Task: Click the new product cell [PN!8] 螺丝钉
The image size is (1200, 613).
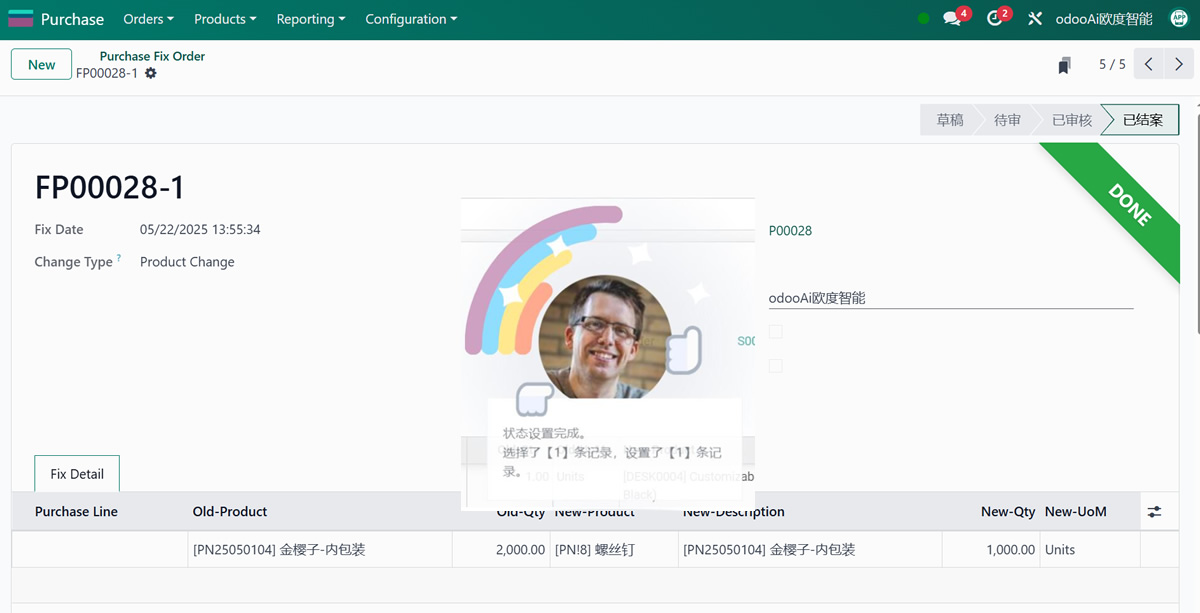Action: pyautogui.click(x=614, y=550)
